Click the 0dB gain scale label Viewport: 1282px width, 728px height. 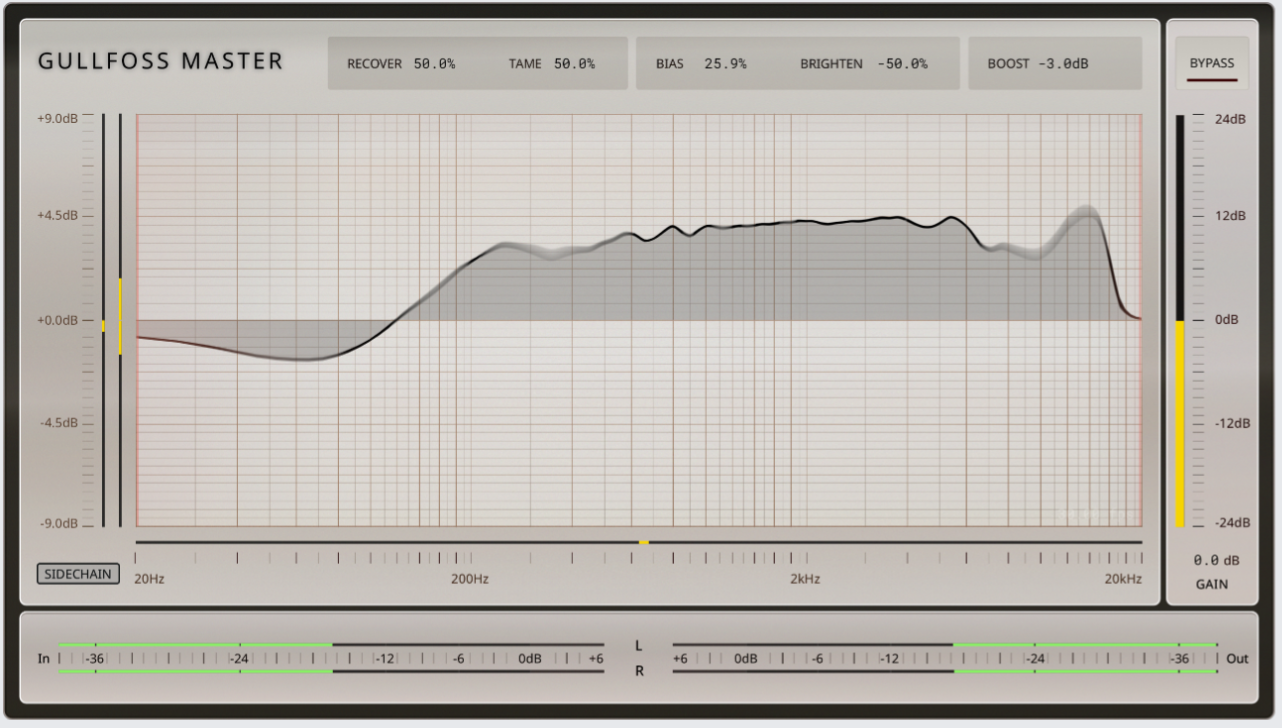tap(1228, 320)
